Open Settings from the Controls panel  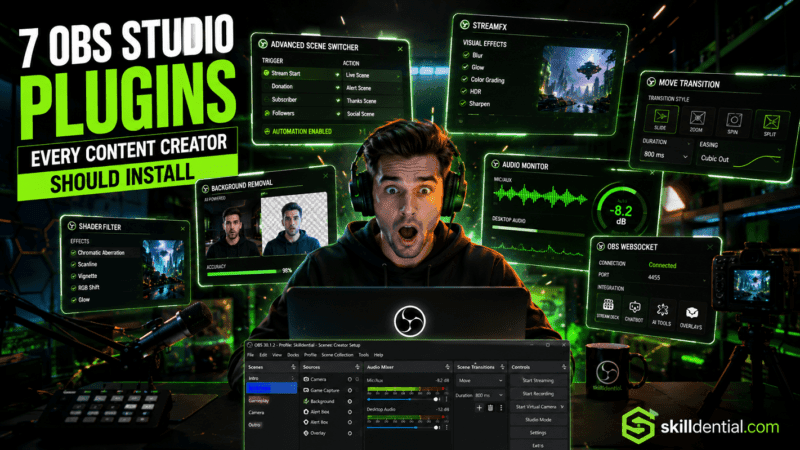click(538, 433)
